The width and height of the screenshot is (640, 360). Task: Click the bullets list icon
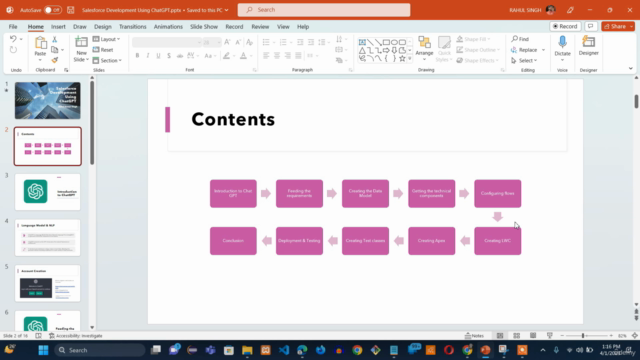[x=266, y=42]
